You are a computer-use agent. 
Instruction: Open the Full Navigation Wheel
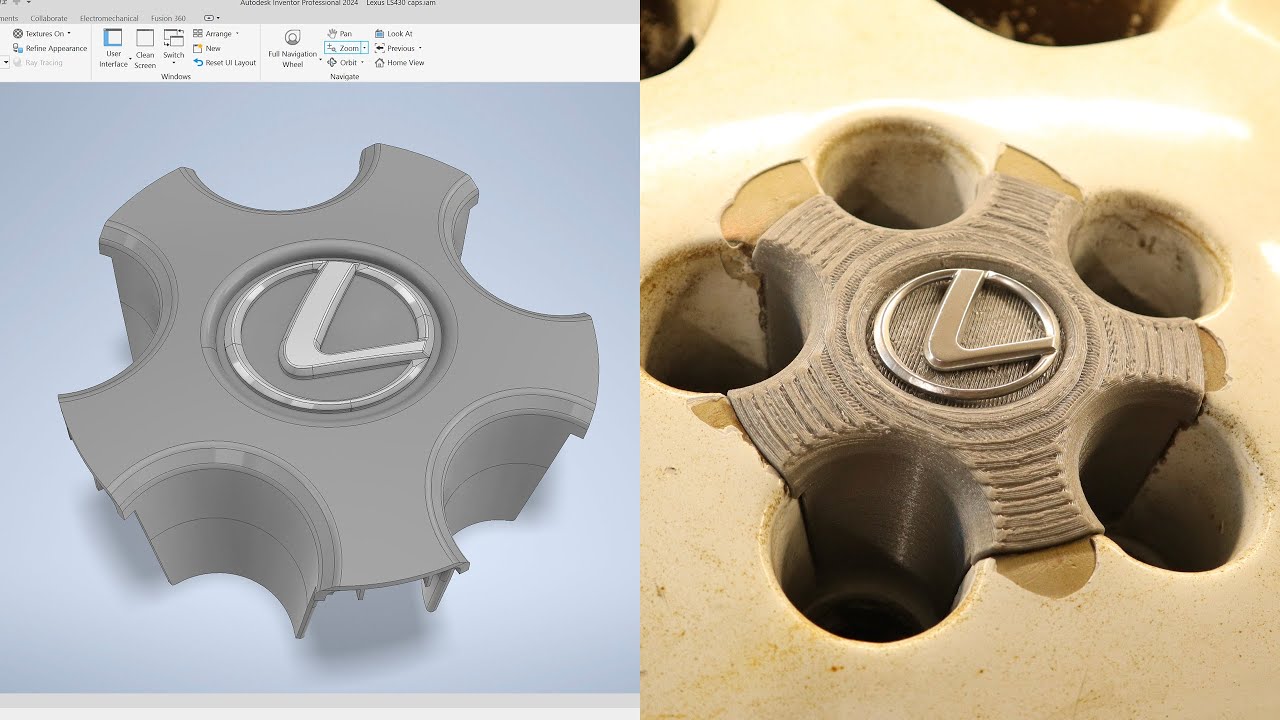(292, 48)
